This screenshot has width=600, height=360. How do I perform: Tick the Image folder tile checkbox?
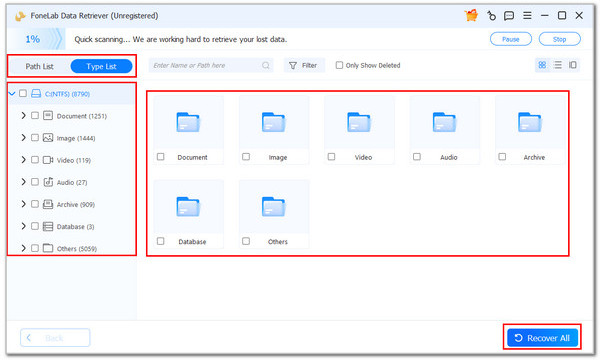pyautogui.click(x=246, y=157)
